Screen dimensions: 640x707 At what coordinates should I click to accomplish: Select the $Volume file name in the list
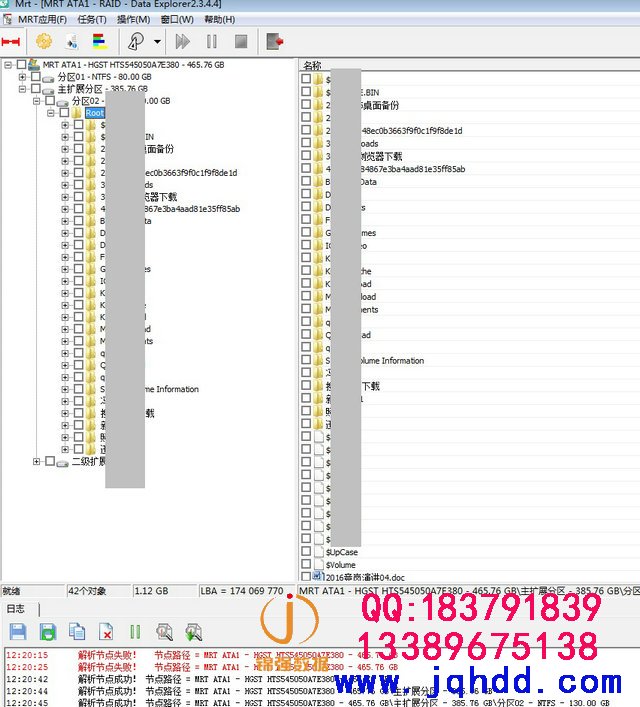[341, 565]
